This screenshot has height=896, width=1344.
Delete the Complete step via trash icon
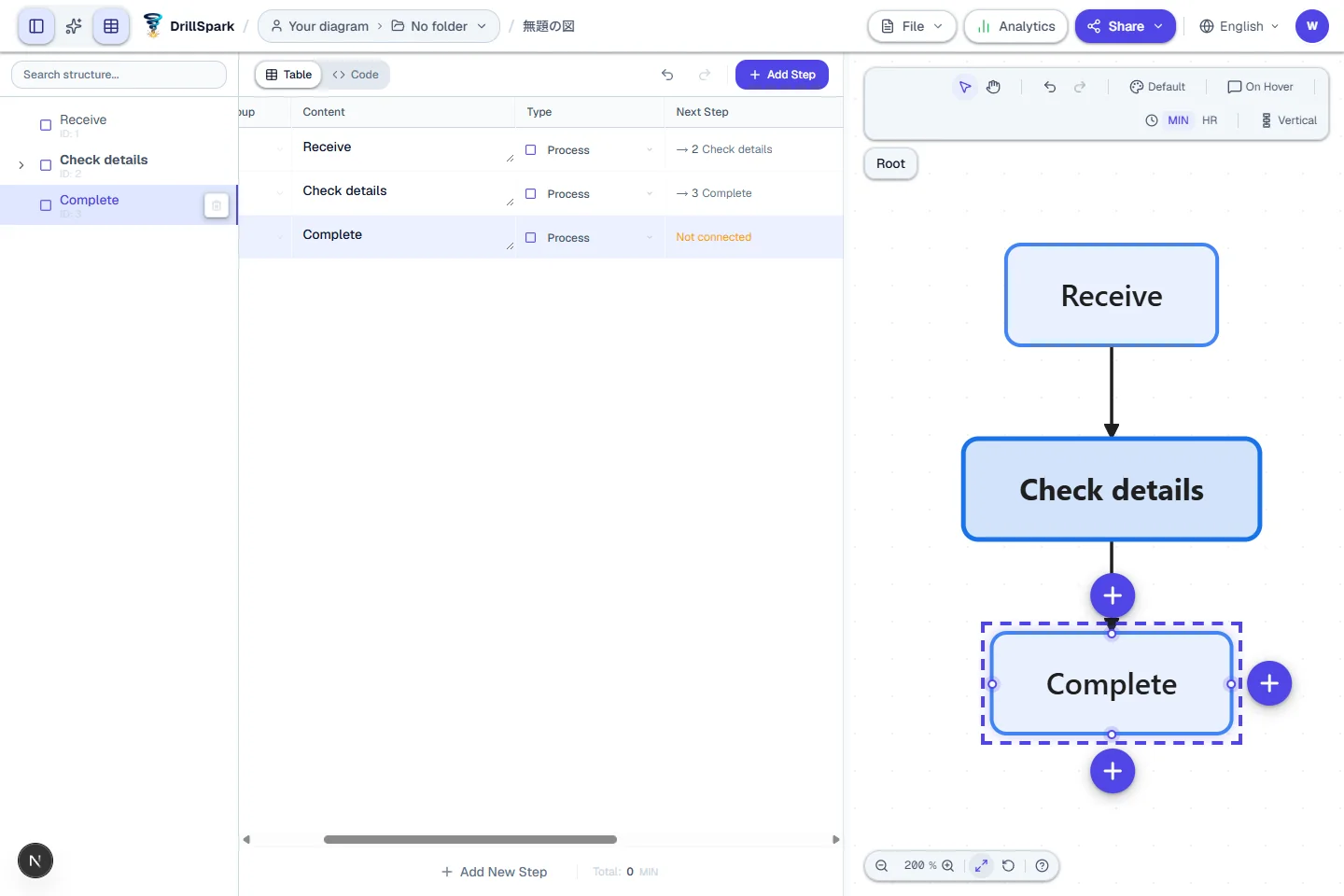[x=217, y=205]
